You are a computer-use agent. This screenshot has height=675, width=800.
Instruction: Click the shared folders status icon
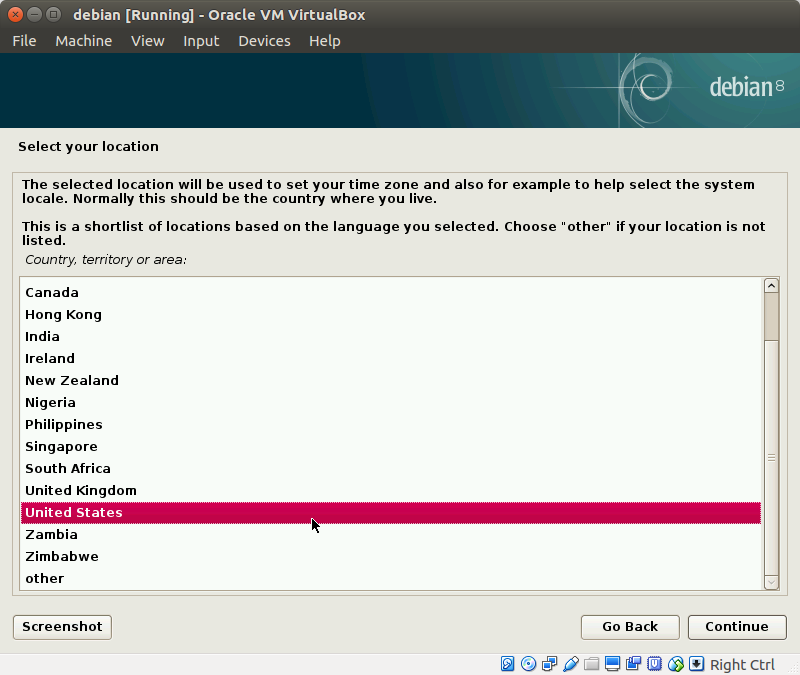tap(591, 664)
